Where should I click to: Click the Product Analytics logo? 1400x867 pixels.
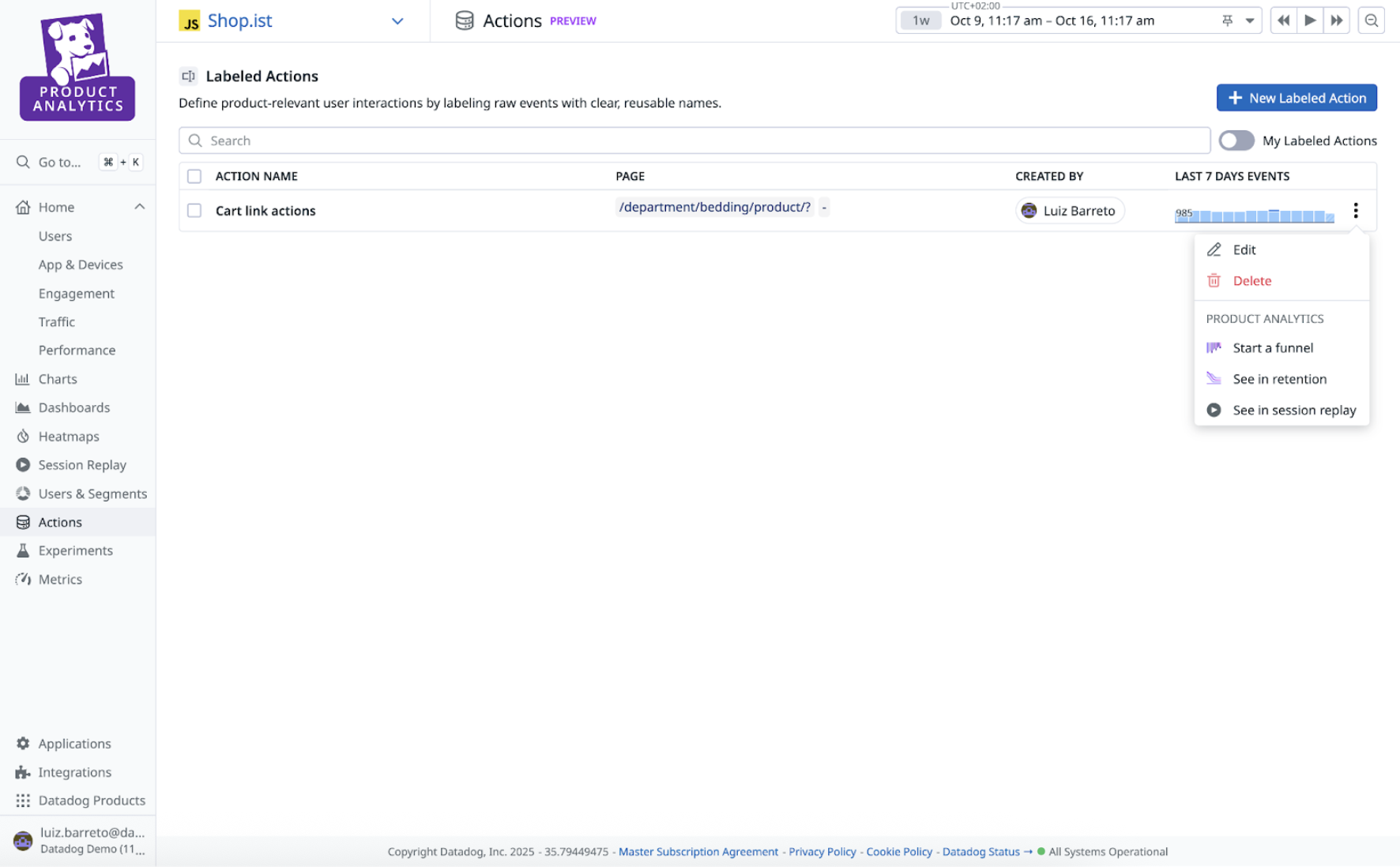[77, 67]
